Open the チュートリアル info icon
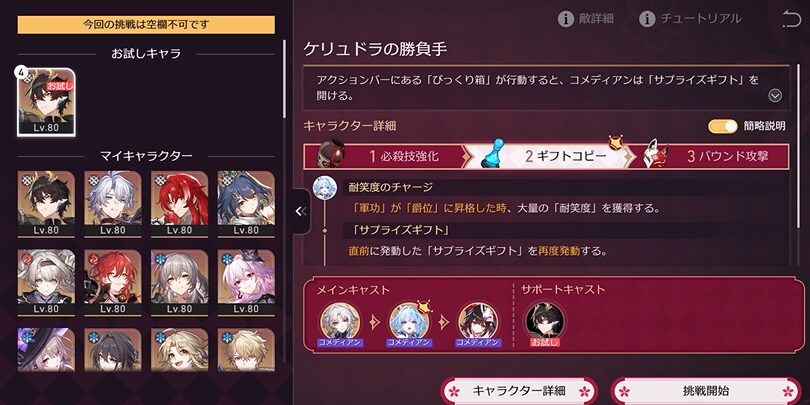Image resolution: width=810 pixels, height=405 pixels. pos(647,20)
